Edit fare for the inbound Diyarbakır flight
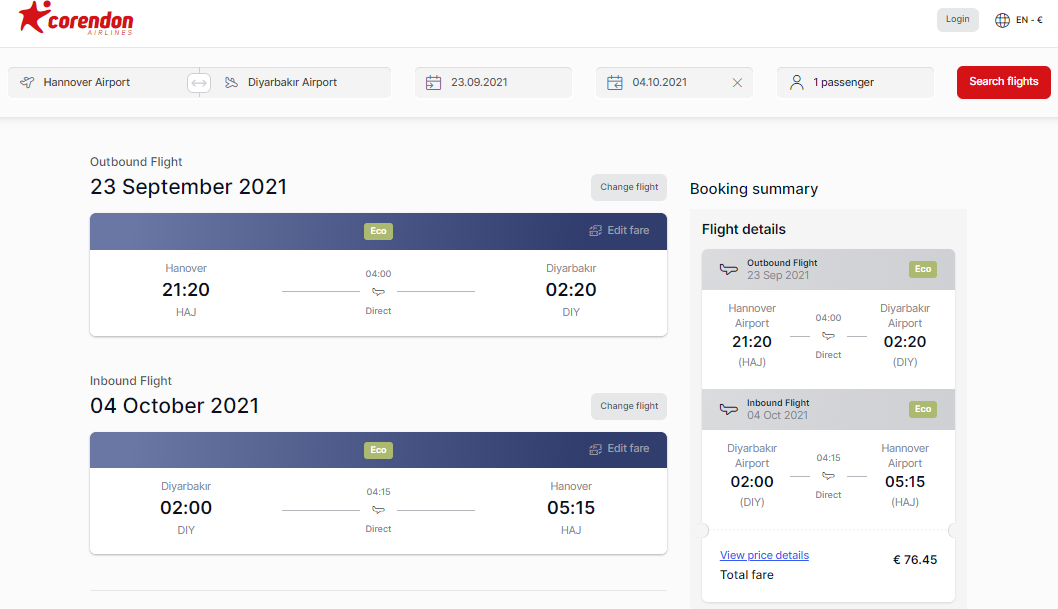 coord(619,449)
